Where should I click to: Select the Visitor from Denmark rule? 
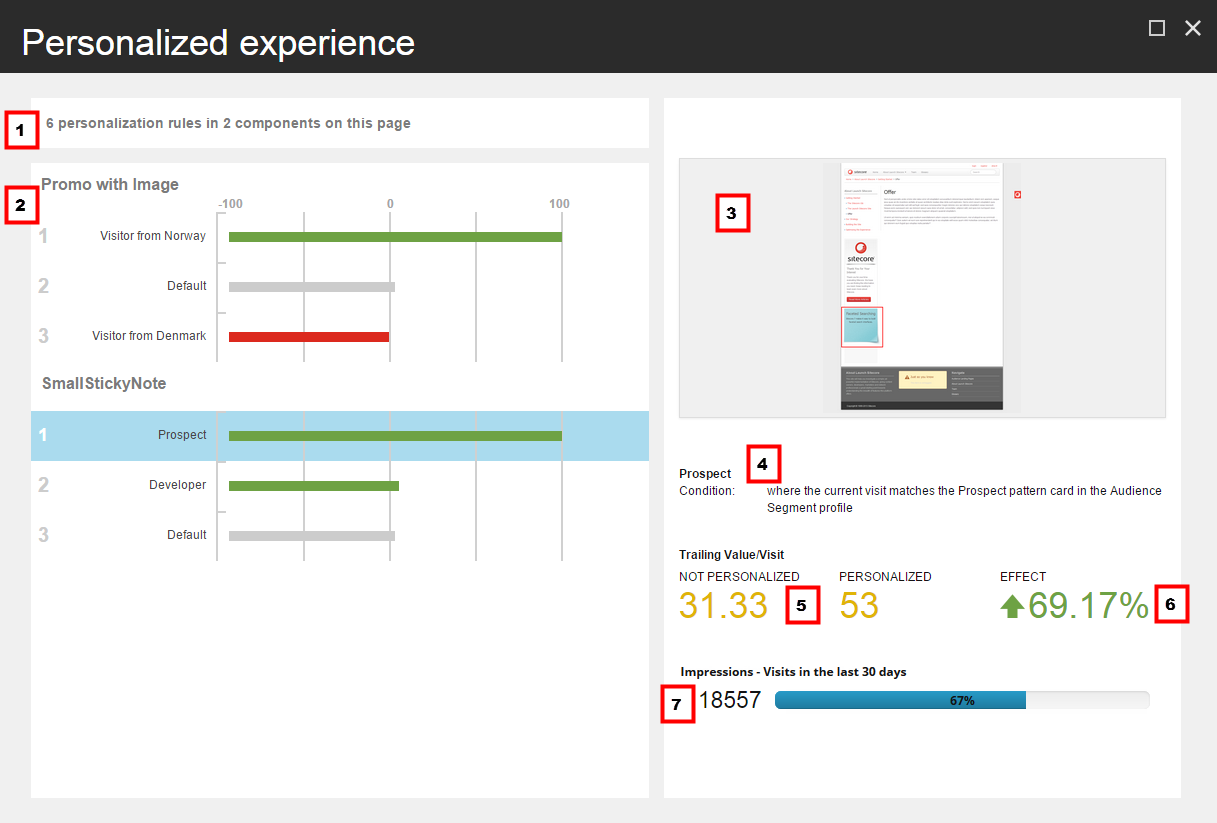tap(340, 336)
